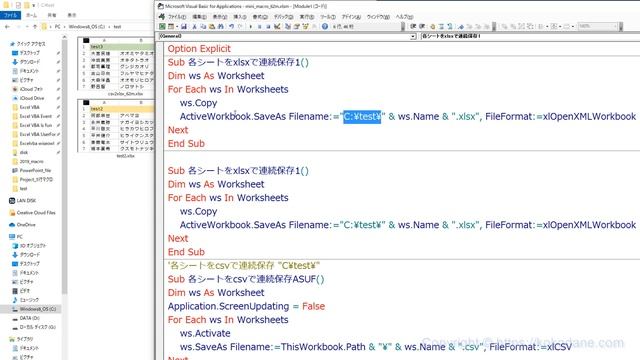Select LAN DISK in Explorer navigation pane
This screenshot has width=640, height=360.
(26, 200)
